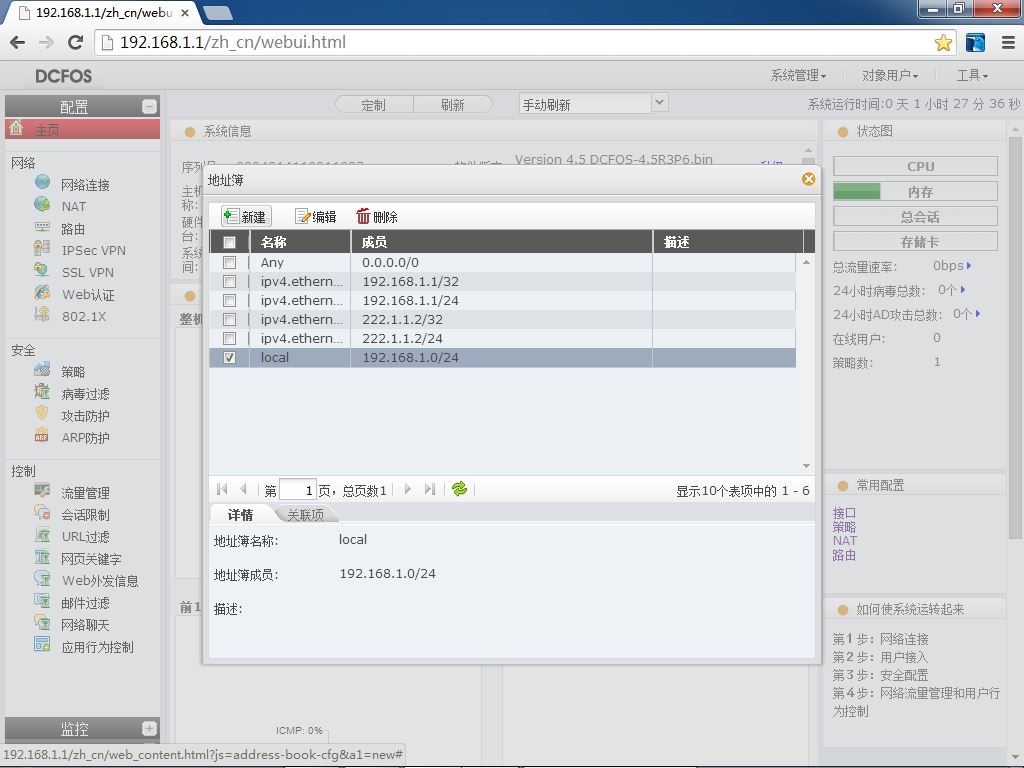Open the 网络聊天 icon
Viewport: 1024px width, 768px height.
pos(42,623)
